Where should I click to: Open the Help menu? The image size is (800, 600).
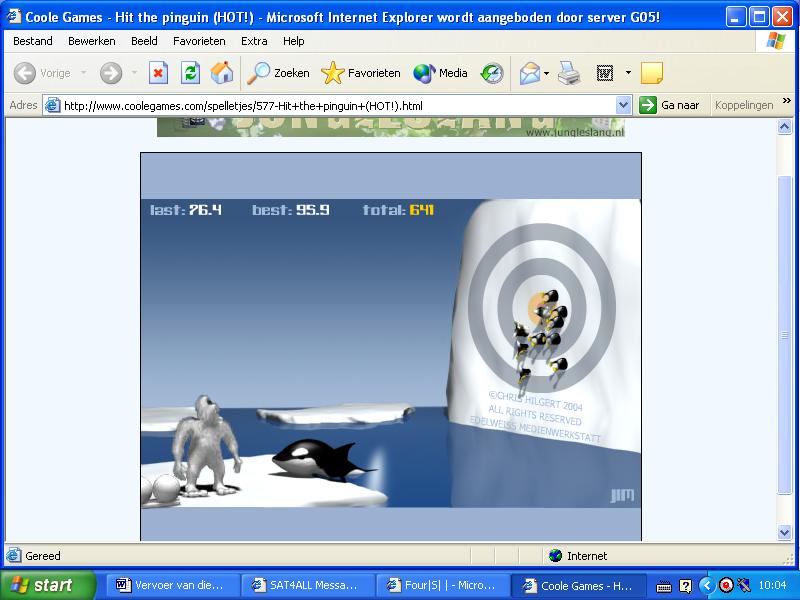click(293, 41)
